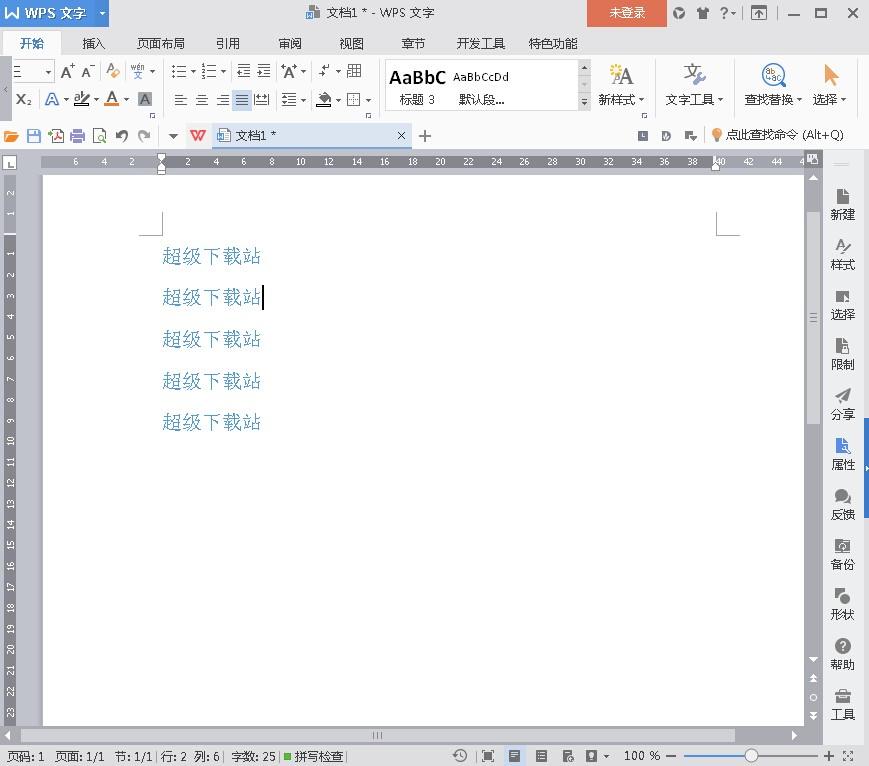Click 未登录 login button
Viewport: 869px width, 766px height.
627,13
